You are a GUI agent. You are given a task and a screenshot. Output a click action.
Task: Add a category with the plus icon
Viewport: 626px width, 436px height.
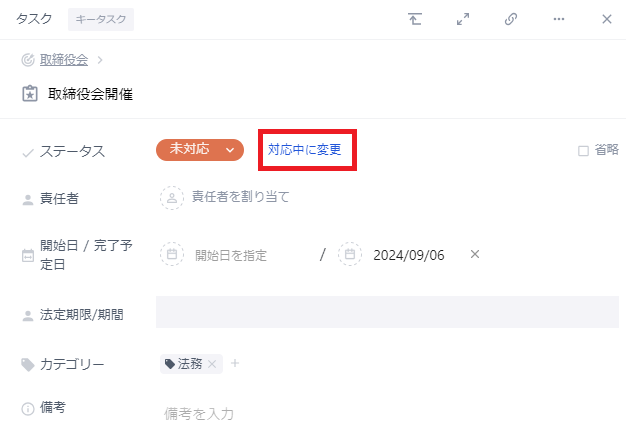click(x=235, y=363)
